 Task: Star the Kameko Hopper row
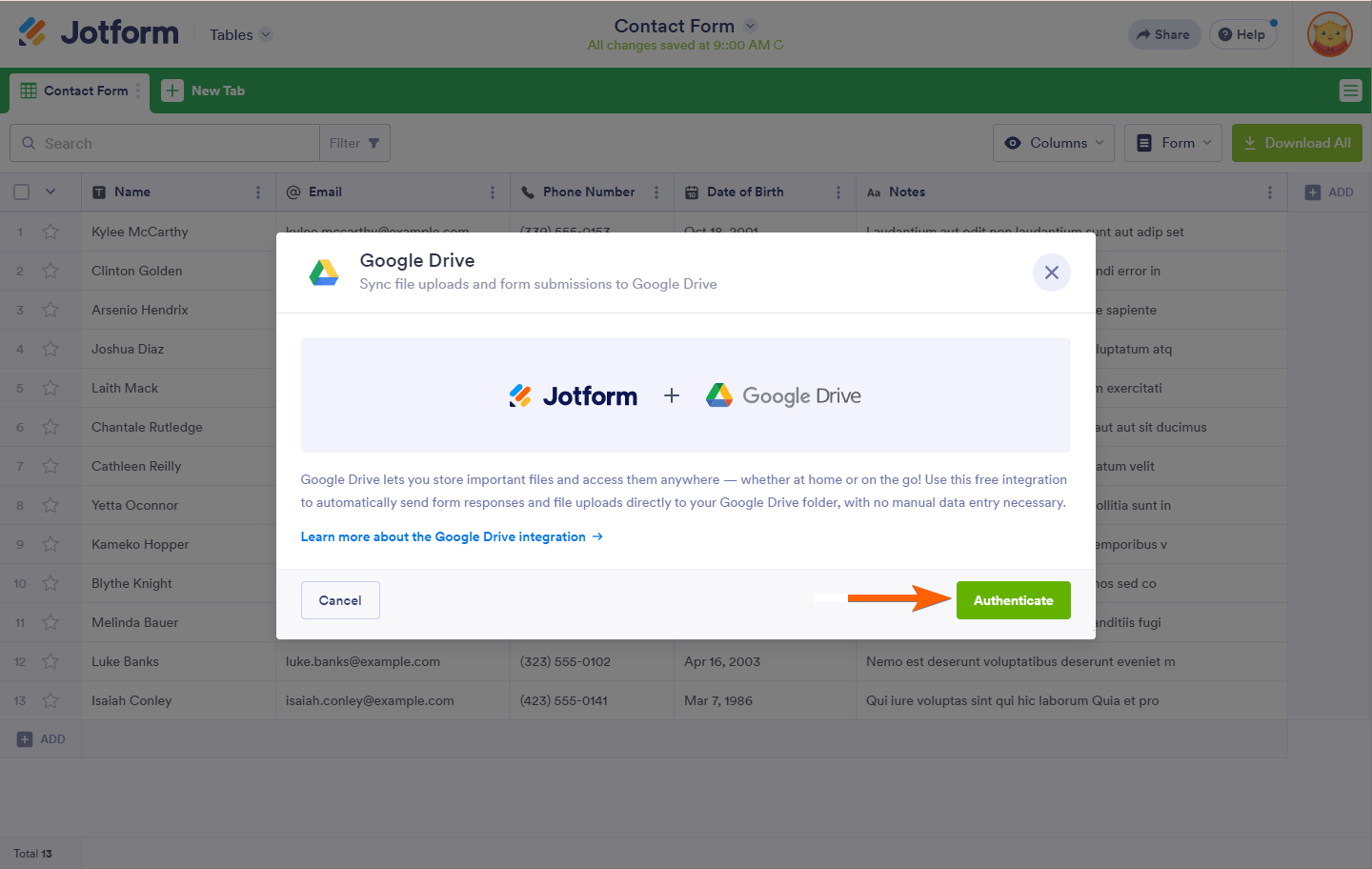(50, 544)
